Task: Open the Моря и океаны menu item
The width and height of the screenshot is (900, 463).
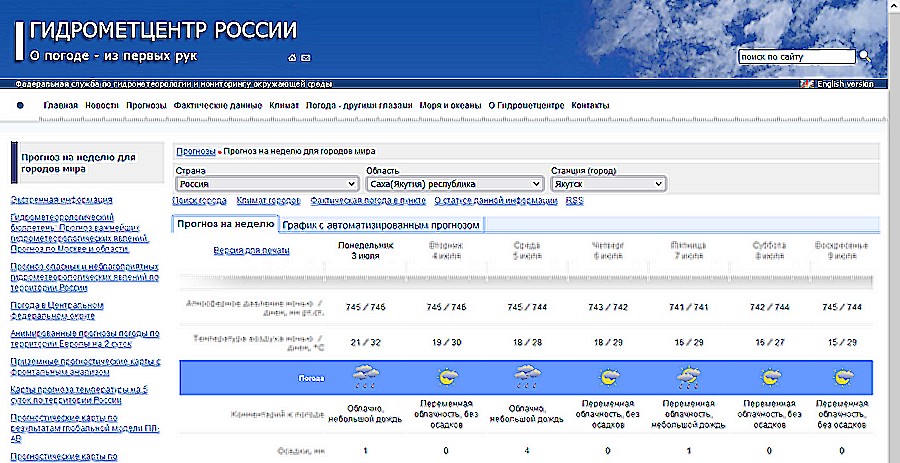Action: pos(450,106)
